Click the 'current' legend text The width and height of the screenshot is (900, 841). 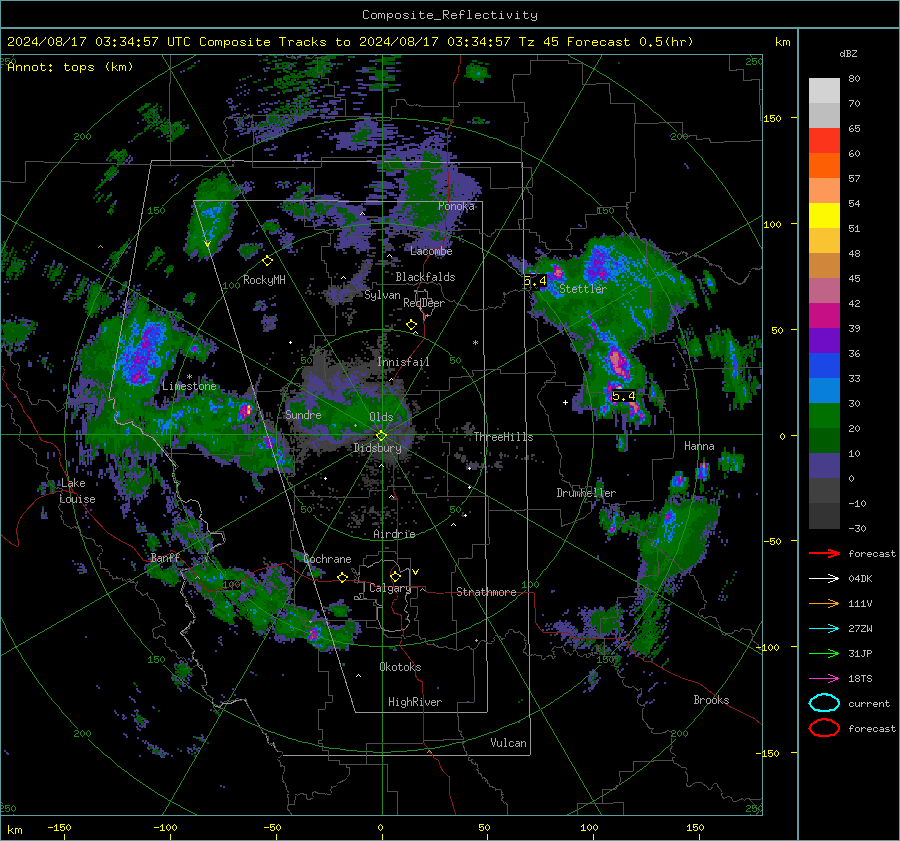[869, 703]
